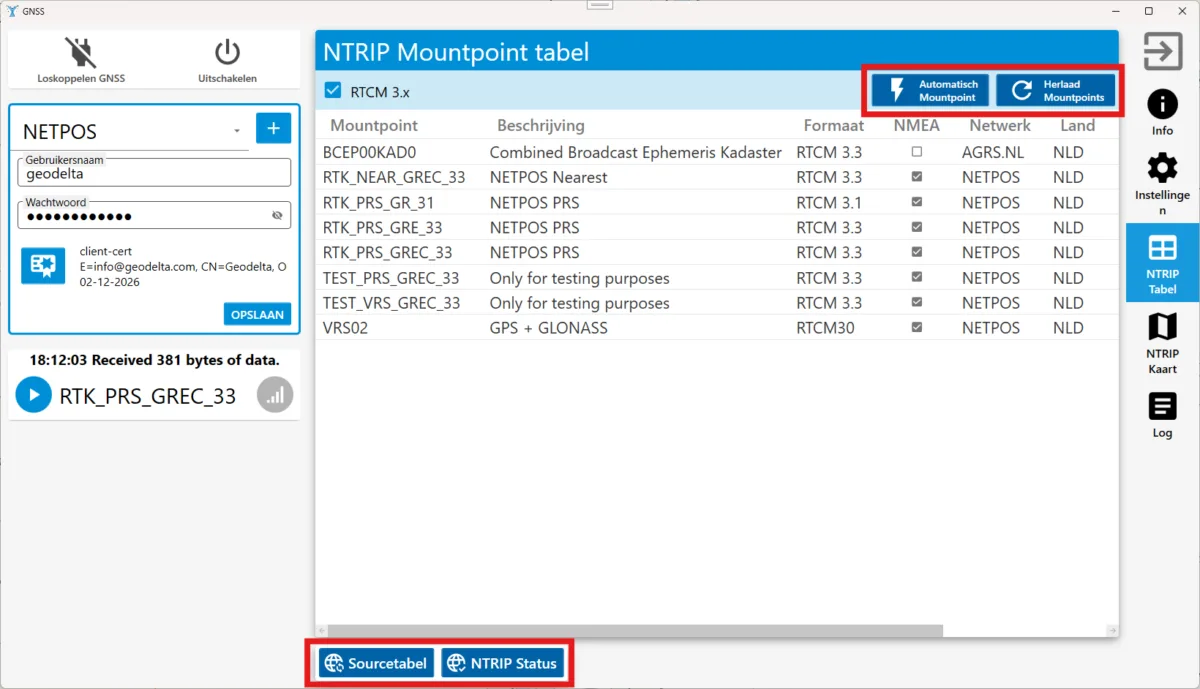This screenshot has width=1200, height=689.
Task: Expand the NETPOS profile dropdown
Action: [237, 131]
